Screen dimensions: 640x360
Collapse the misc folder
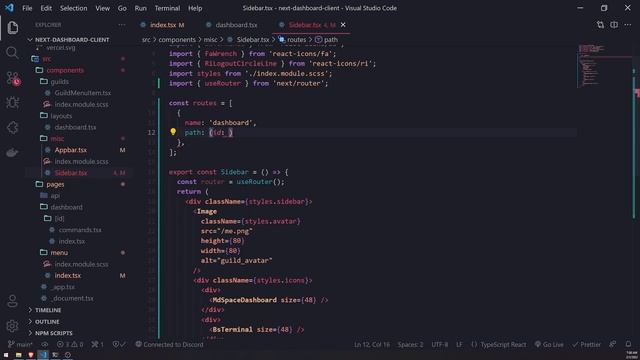pos(57,139)
